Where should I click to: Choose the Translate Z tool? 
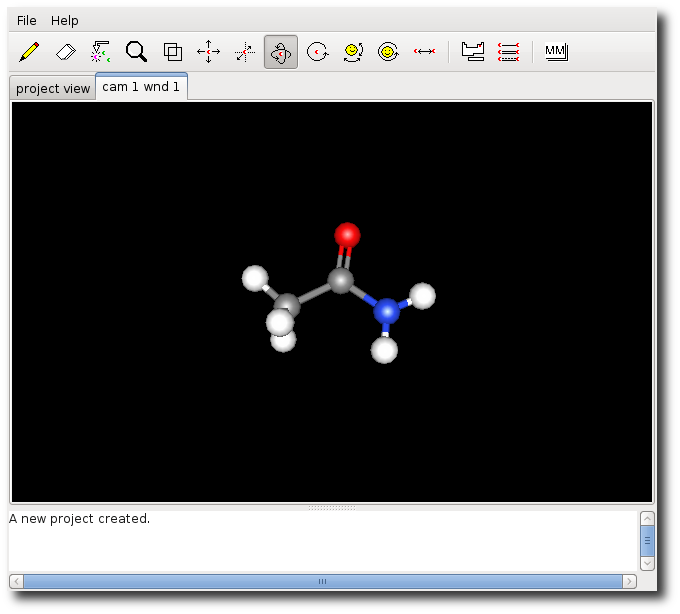(244, 51)
